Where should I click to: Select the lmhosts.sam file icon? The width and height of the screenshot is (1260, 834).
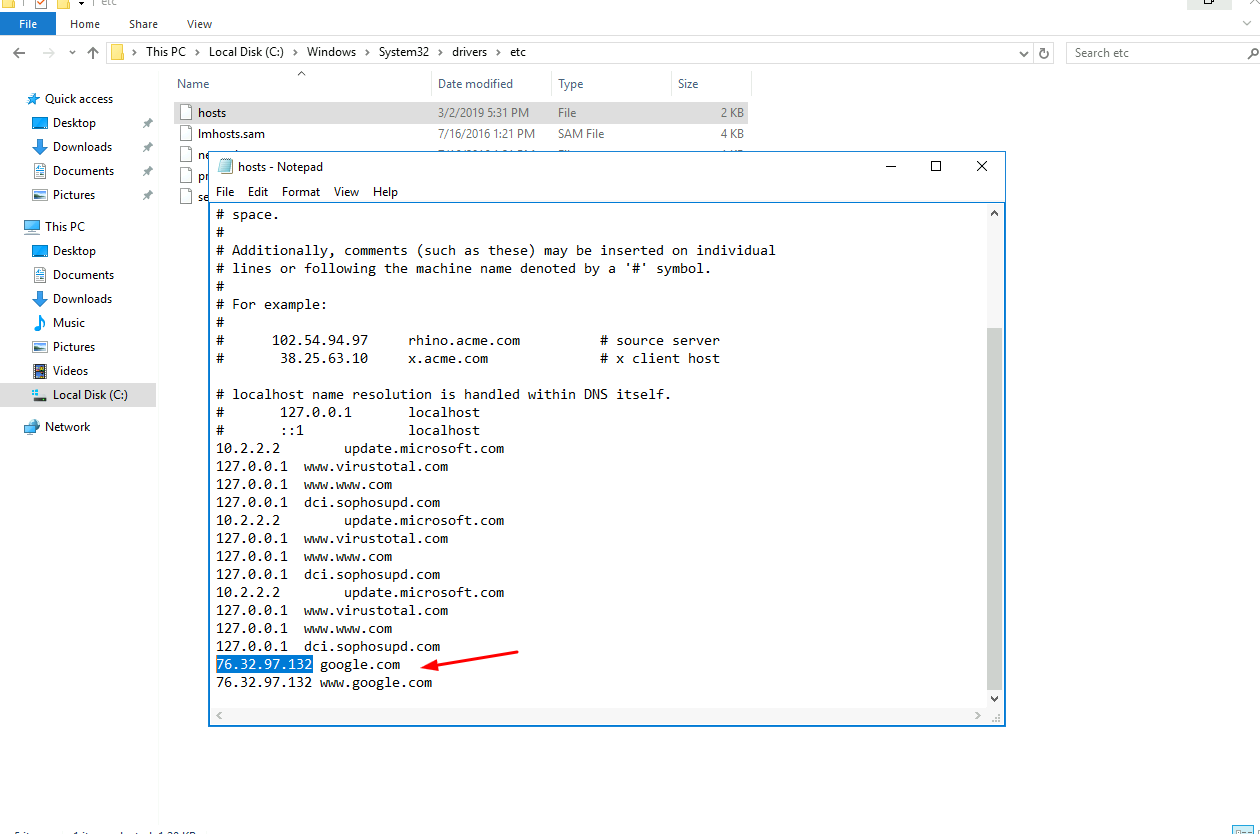click(185, 134)
